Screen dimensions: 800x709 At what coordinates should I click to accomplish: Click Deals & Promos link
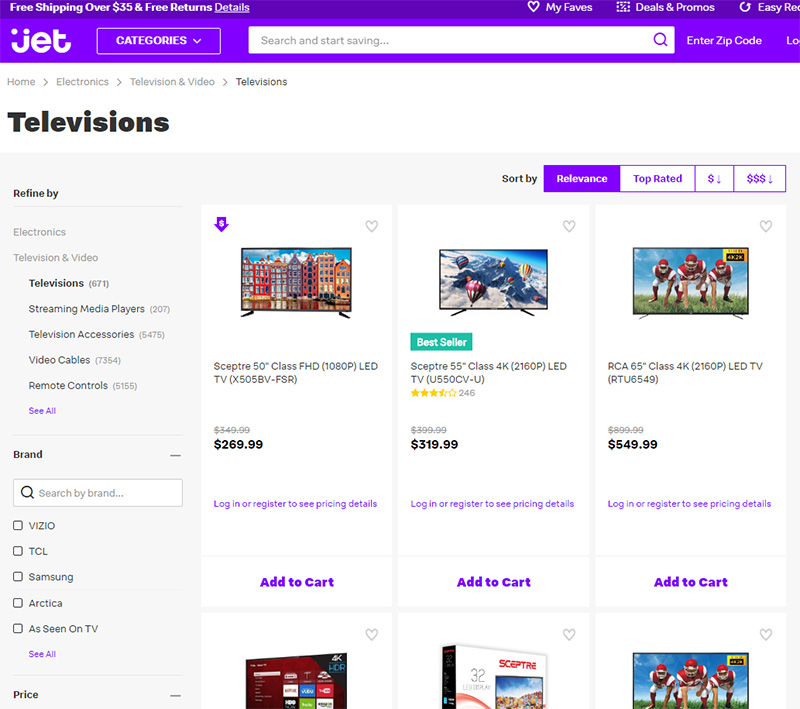(x=675, y=7)
